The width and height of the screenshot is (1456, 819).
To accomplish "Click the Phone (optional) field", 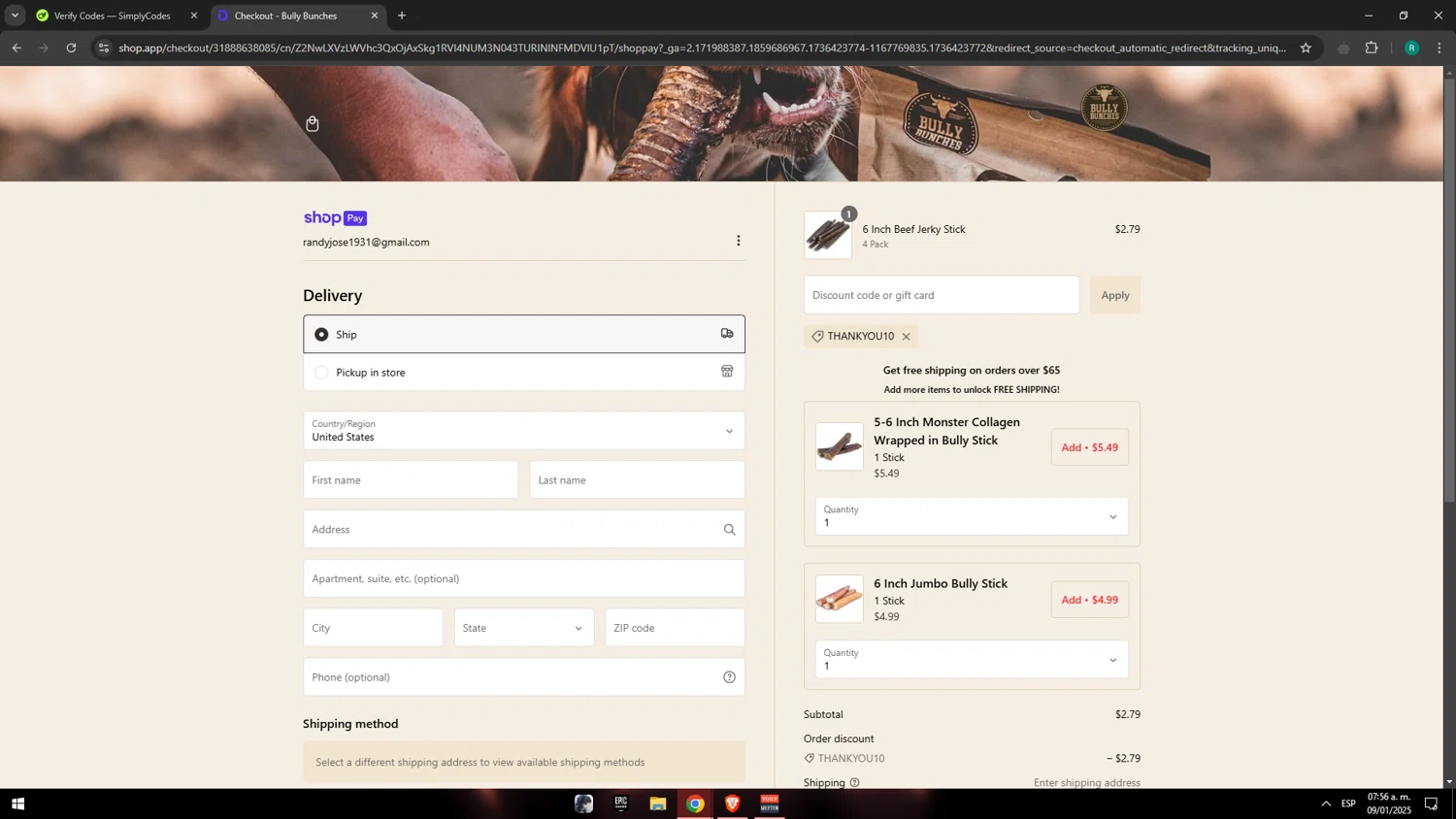I will coord(524,677).
